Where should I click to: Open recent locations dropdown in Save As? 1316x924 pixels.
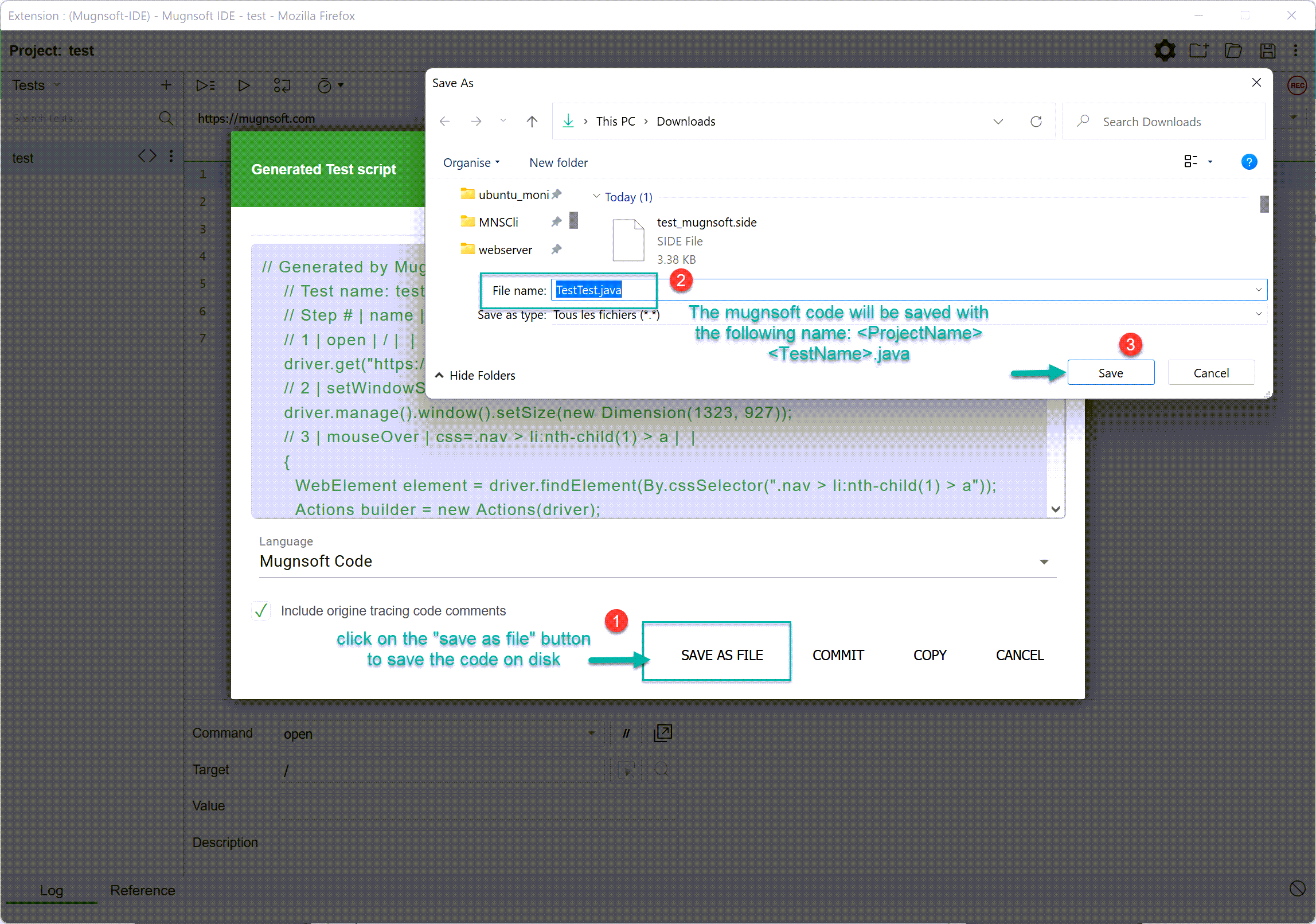503,121
